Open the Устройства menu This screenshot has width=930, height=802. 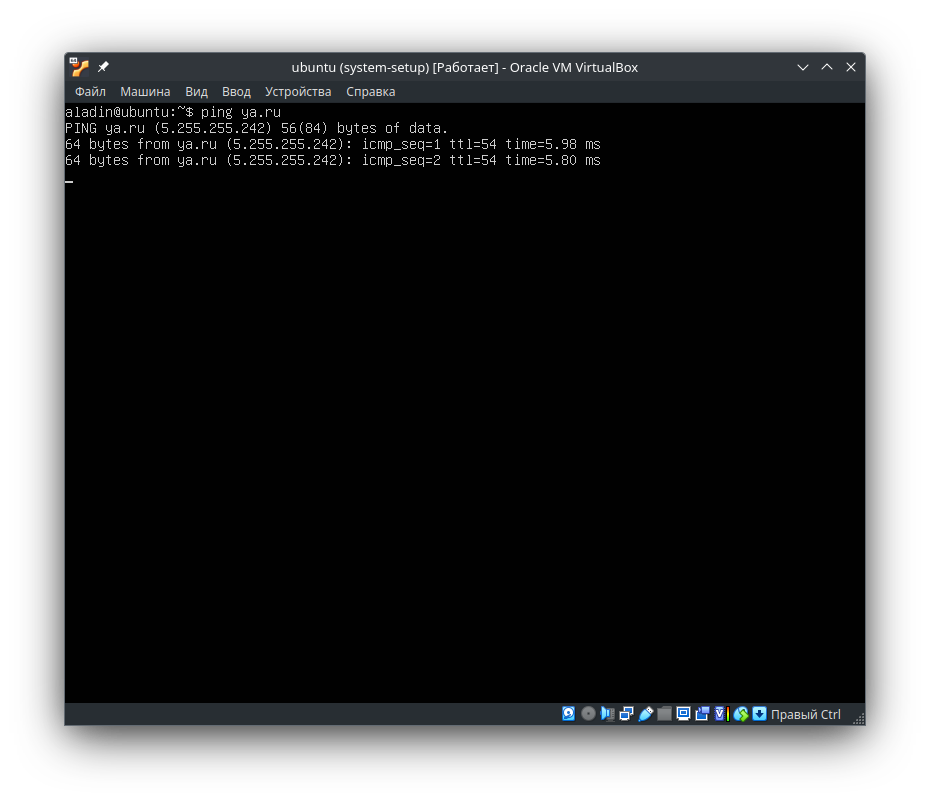(298, 91)
